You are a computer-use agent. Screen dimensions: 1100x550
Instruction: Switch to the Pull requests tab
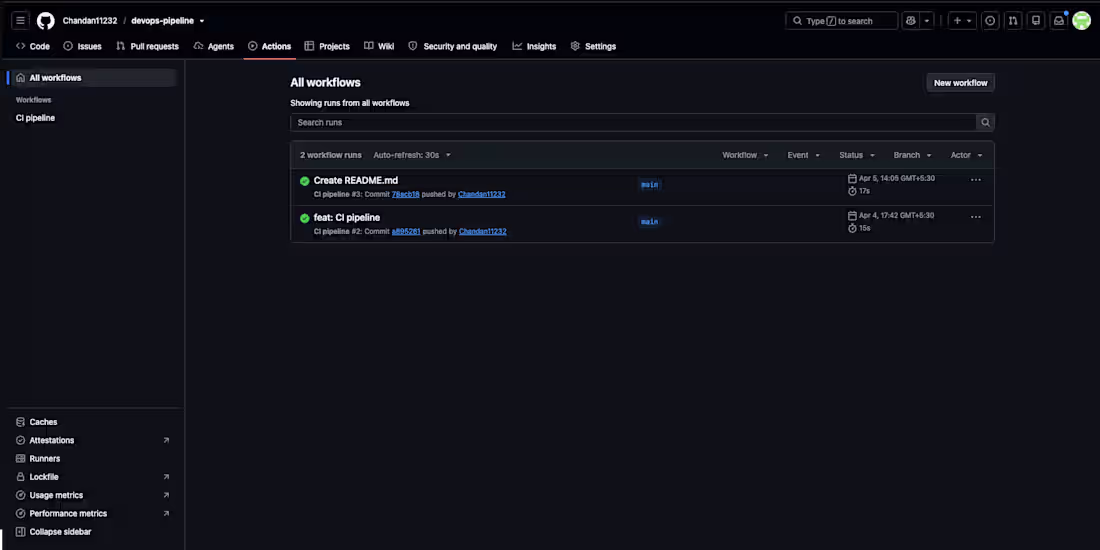click(147, 46)
